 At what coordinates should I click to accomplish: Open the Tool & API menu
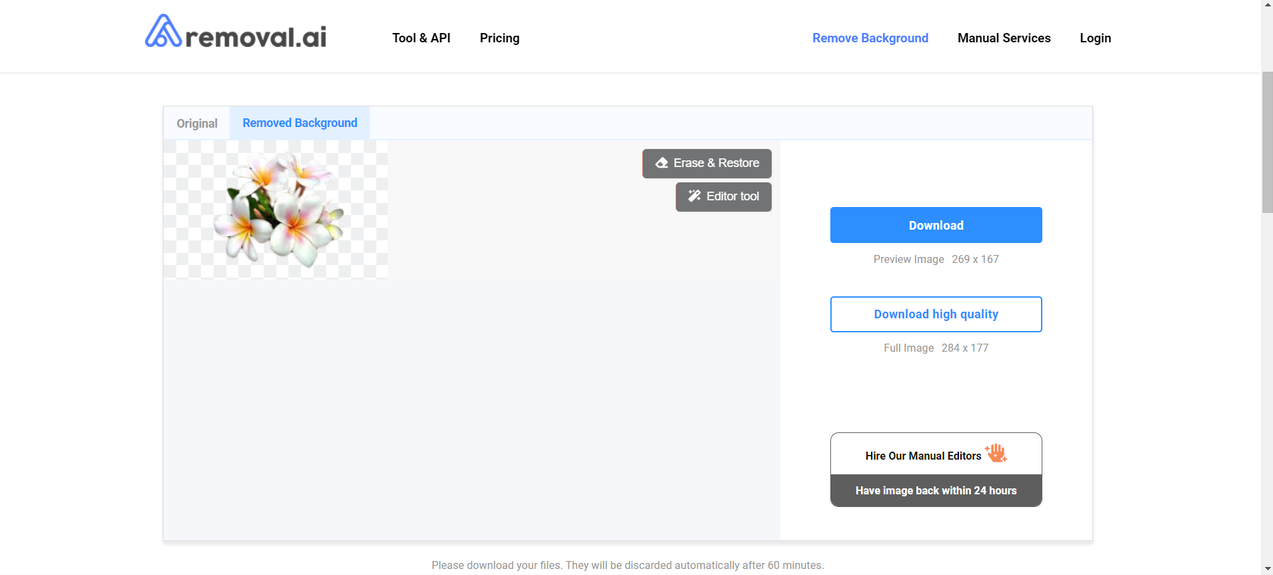click(421, 38)
